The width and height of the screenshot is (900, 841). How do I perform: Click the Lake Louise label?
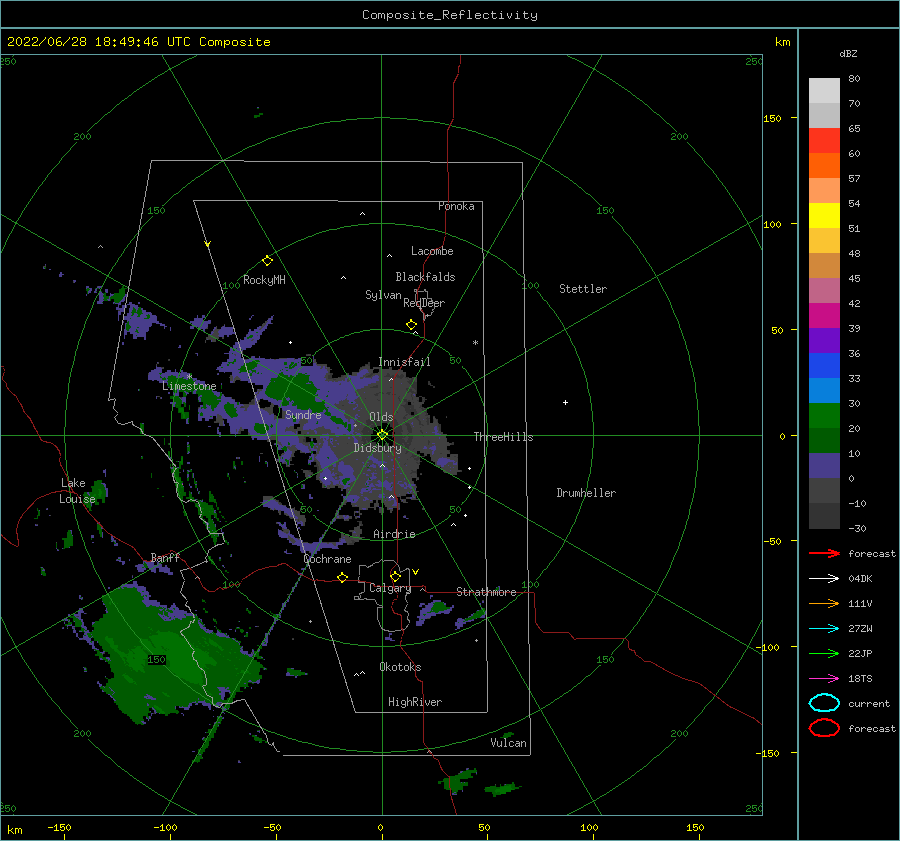pos(77,491)
